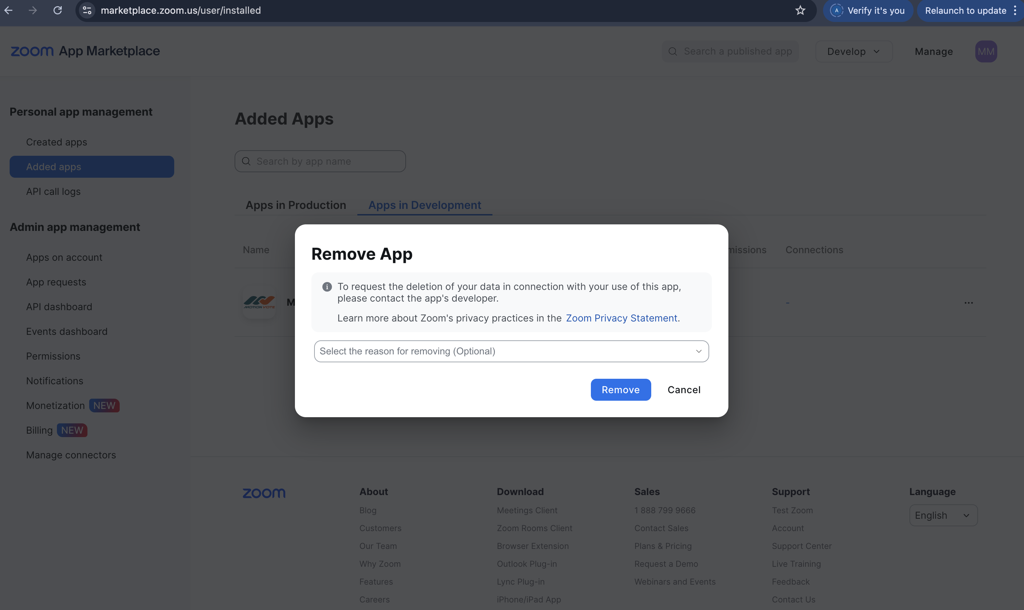Screen dimensions: 1024x610
Task: Click the Relaunch to update button
Action: (x=965, y=10)
